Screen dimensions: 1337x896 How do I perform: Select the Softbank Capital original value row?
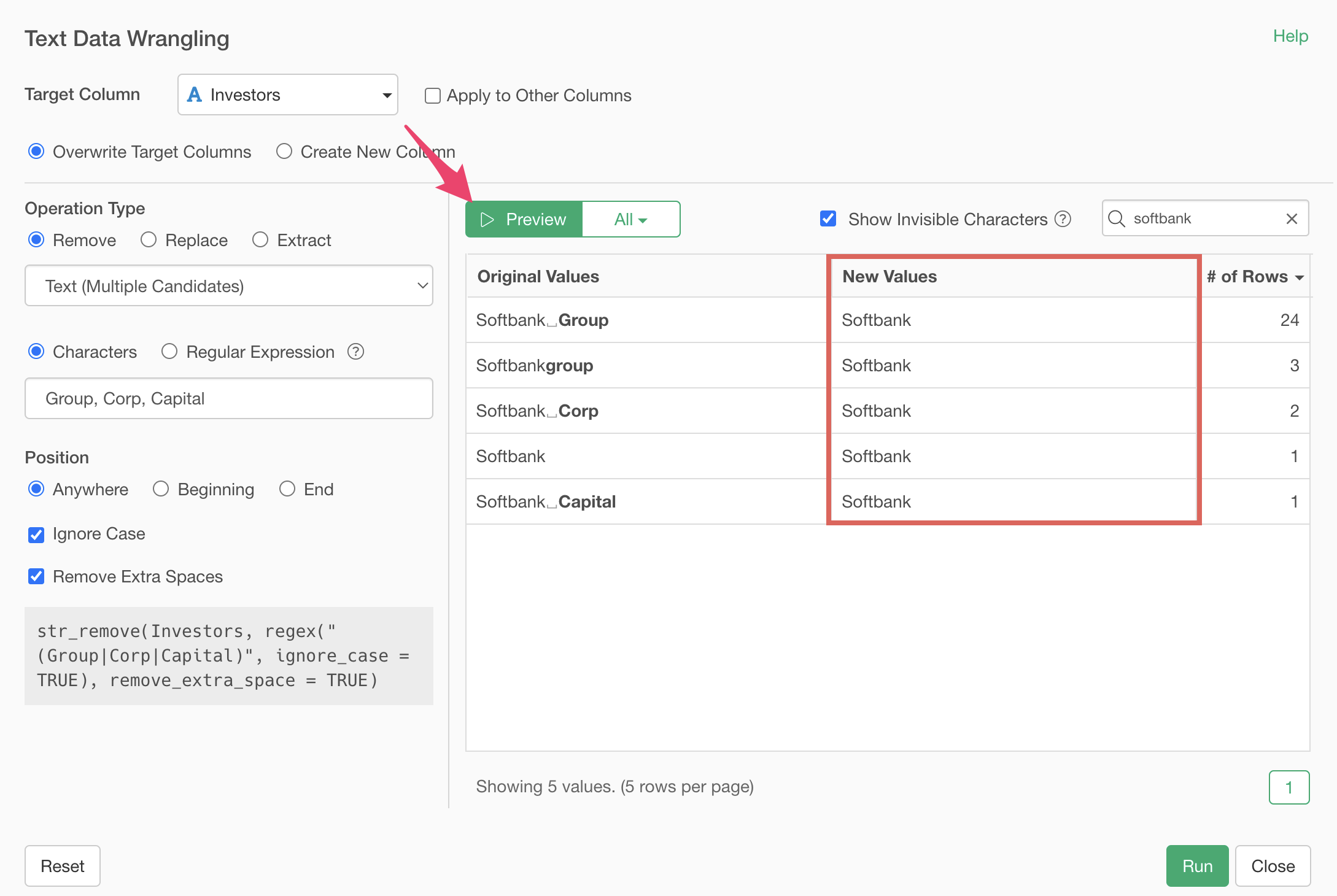pos(646,502)
